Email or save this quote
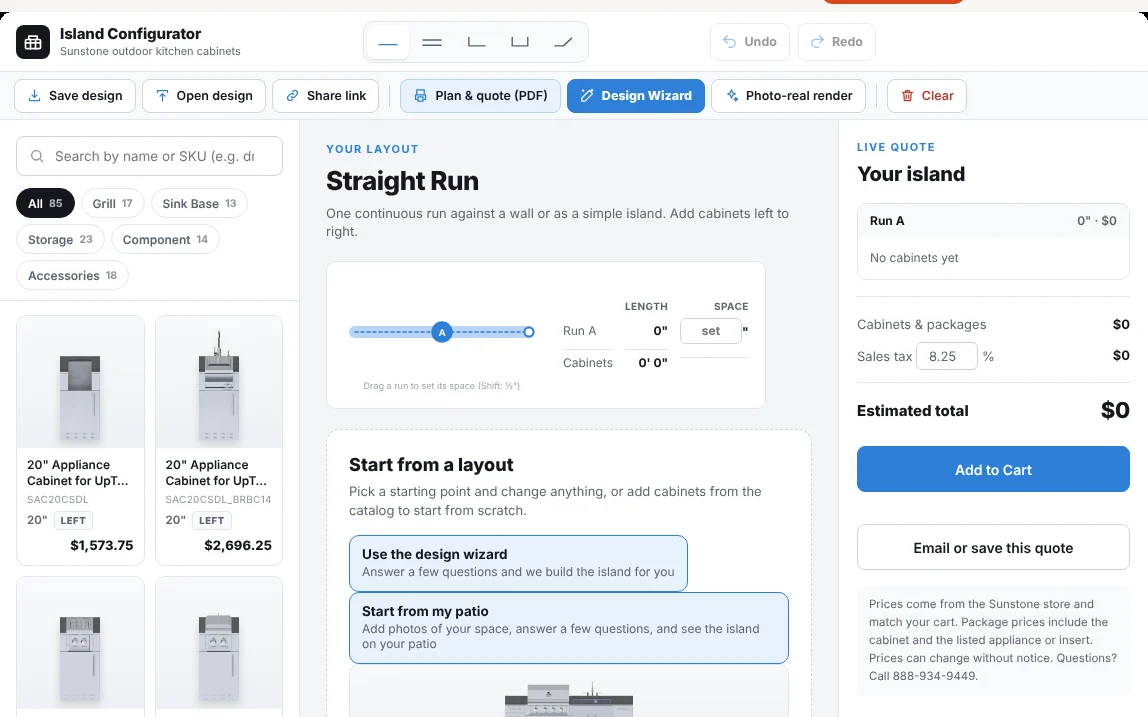Viewport: 1148px width, 717px height. click(x=994, y=547)
